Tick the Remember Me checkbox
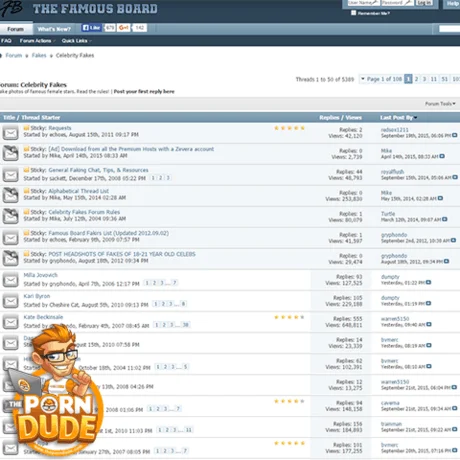 [x=354, y=13]
